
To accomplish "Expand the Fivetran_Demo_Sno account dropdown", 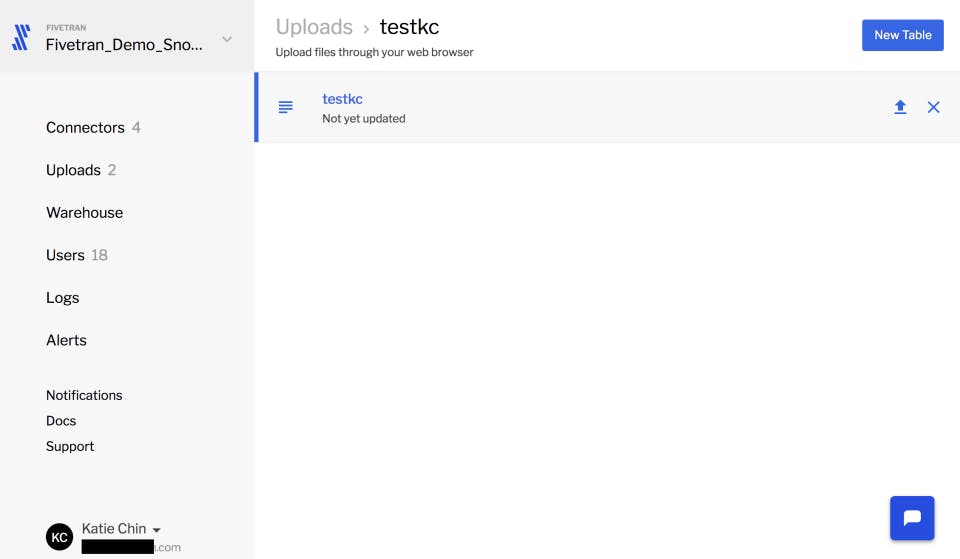I will click(227, 39).
